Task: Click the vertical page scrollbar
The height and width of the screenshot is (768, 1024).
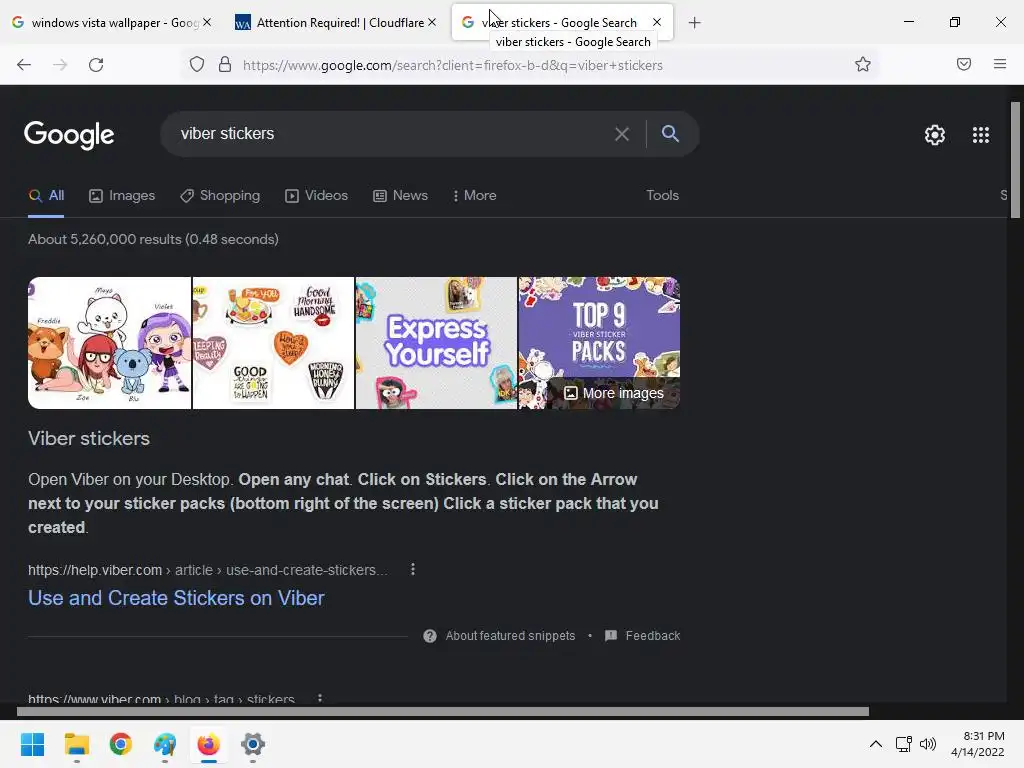Action: [x=1015, y=160]
